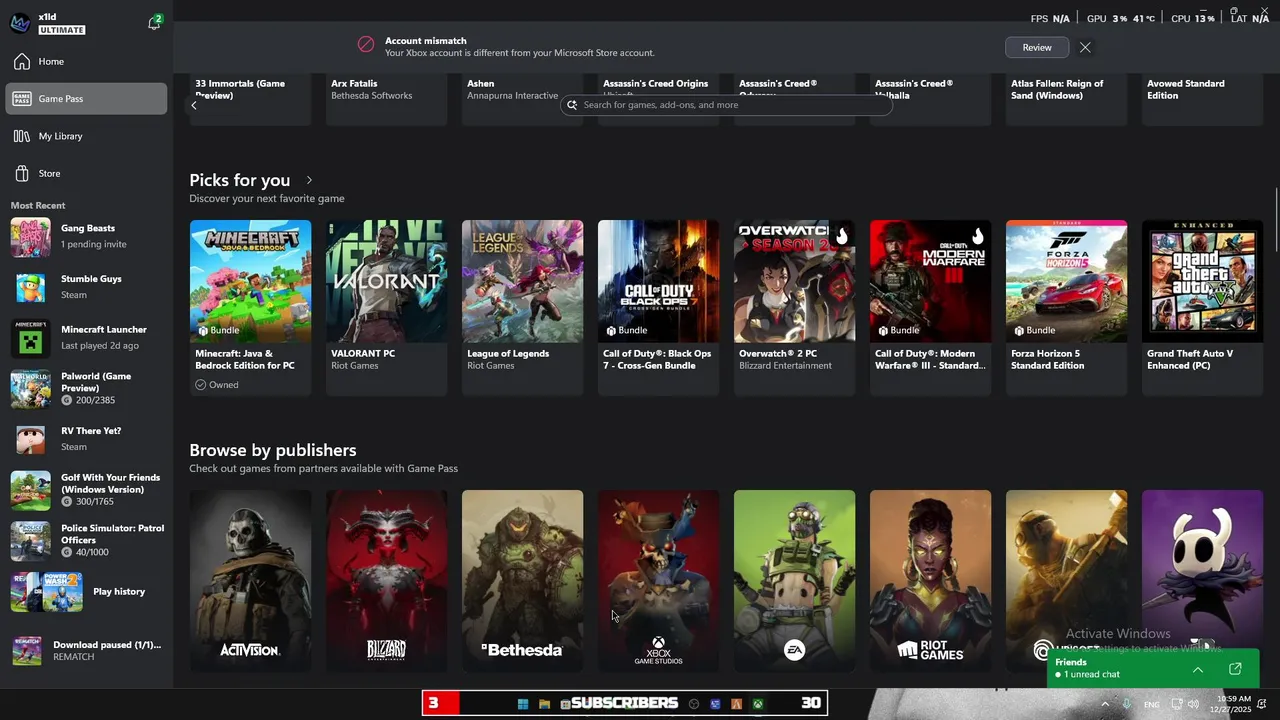Open Call of Duty: Black Ops 7 tile

(658, 307)
